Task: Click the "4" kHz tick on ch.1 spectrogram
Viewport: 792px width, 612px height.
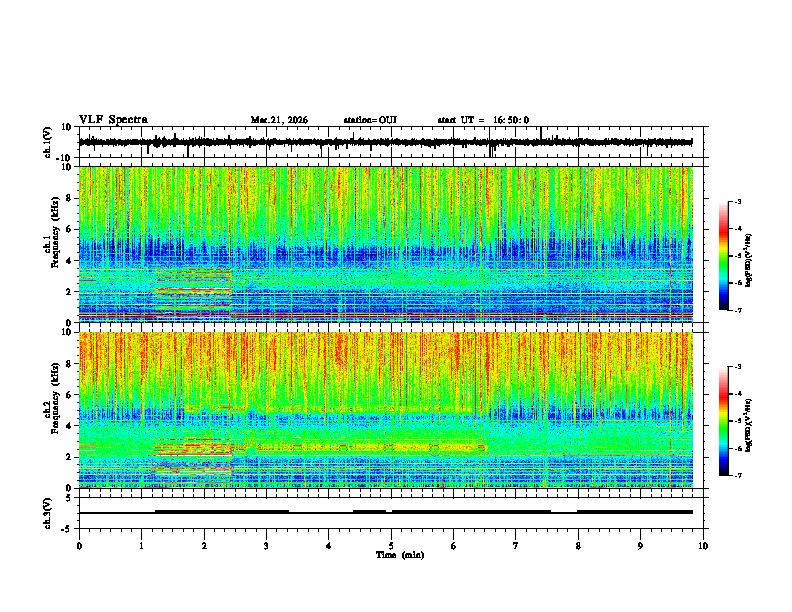Action: tap(69, 261)
